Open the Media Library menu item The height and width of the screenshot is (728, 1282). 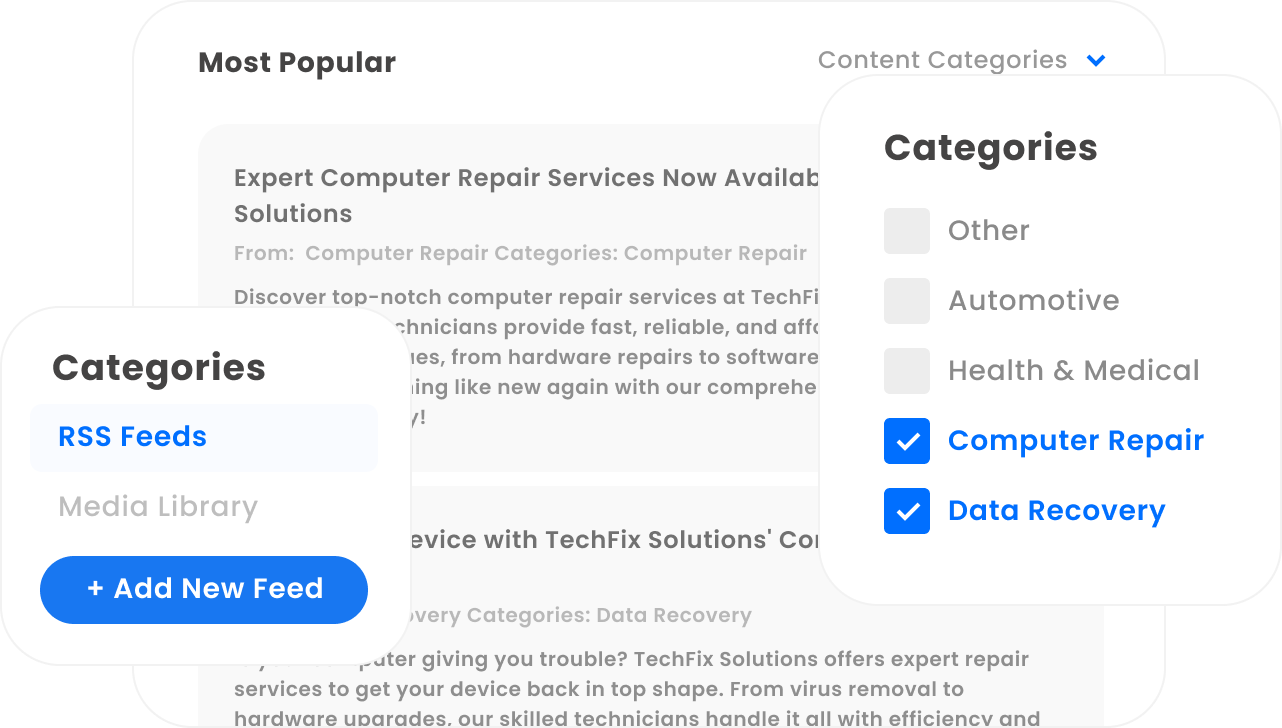(158, 507)
